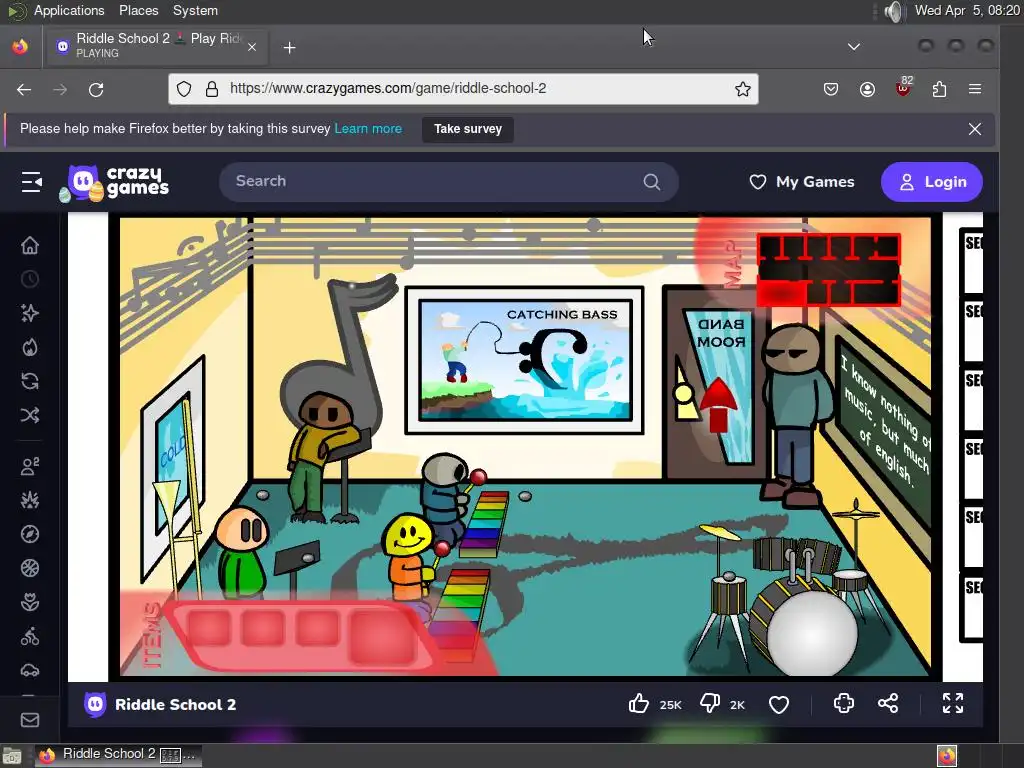
Task: Open a new tab
Action: pos(289,48)
